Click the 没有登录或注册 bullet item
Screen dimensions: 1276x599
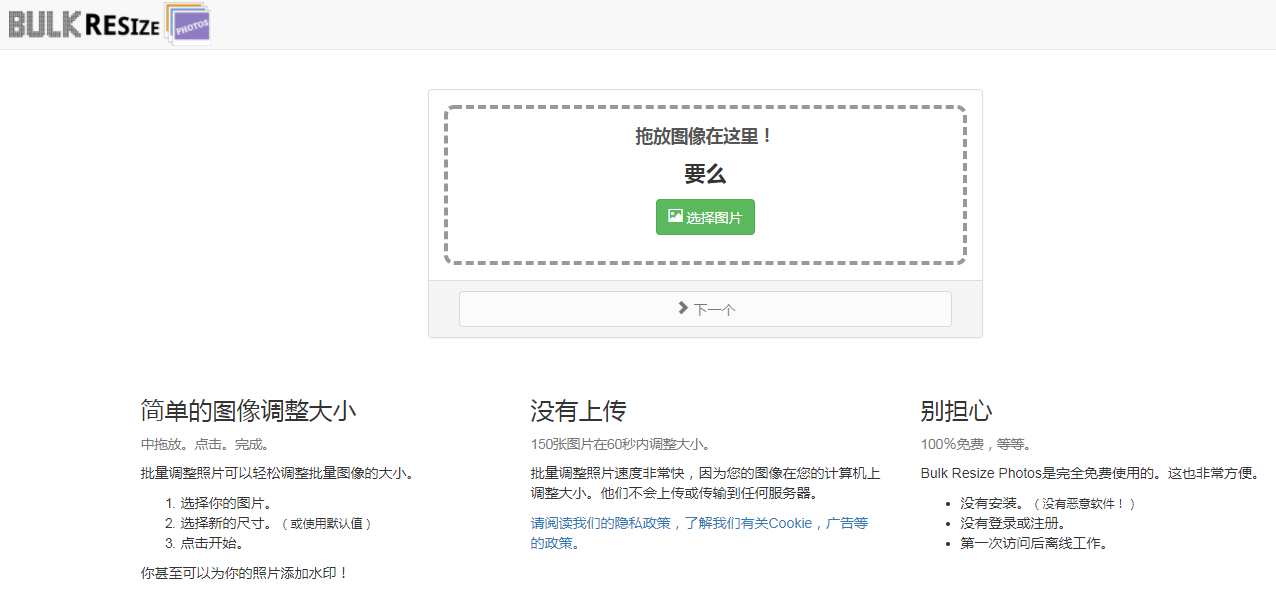1012,523
